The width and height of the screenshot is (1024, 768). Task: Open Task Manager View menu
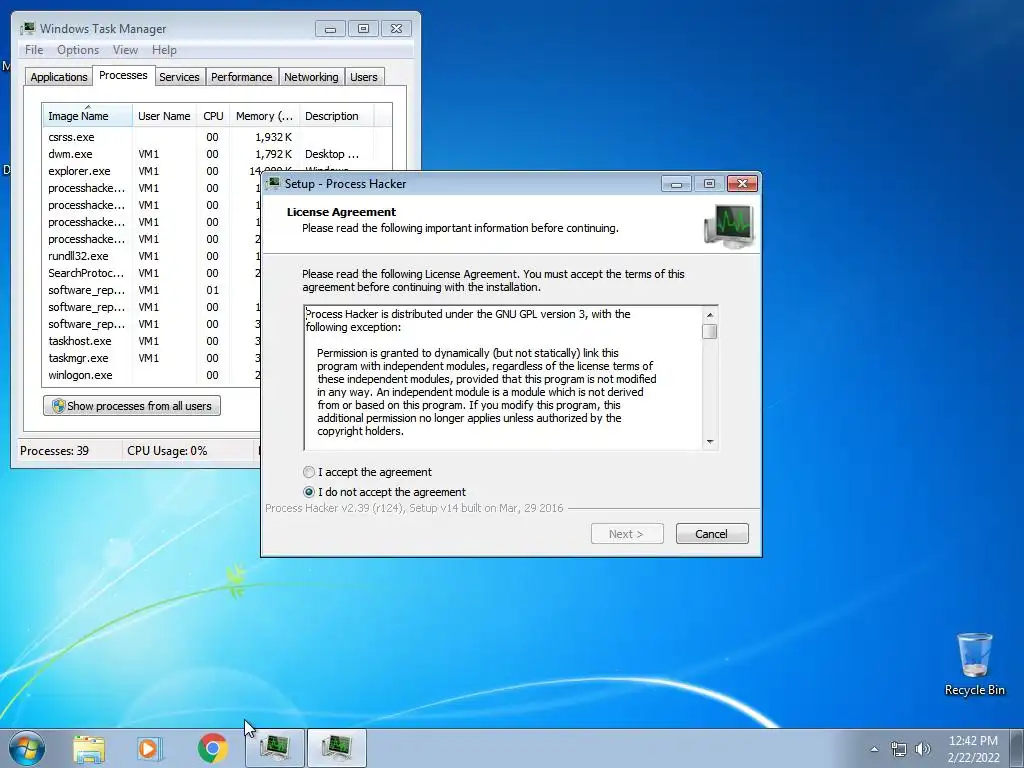[x=125, y=50]
